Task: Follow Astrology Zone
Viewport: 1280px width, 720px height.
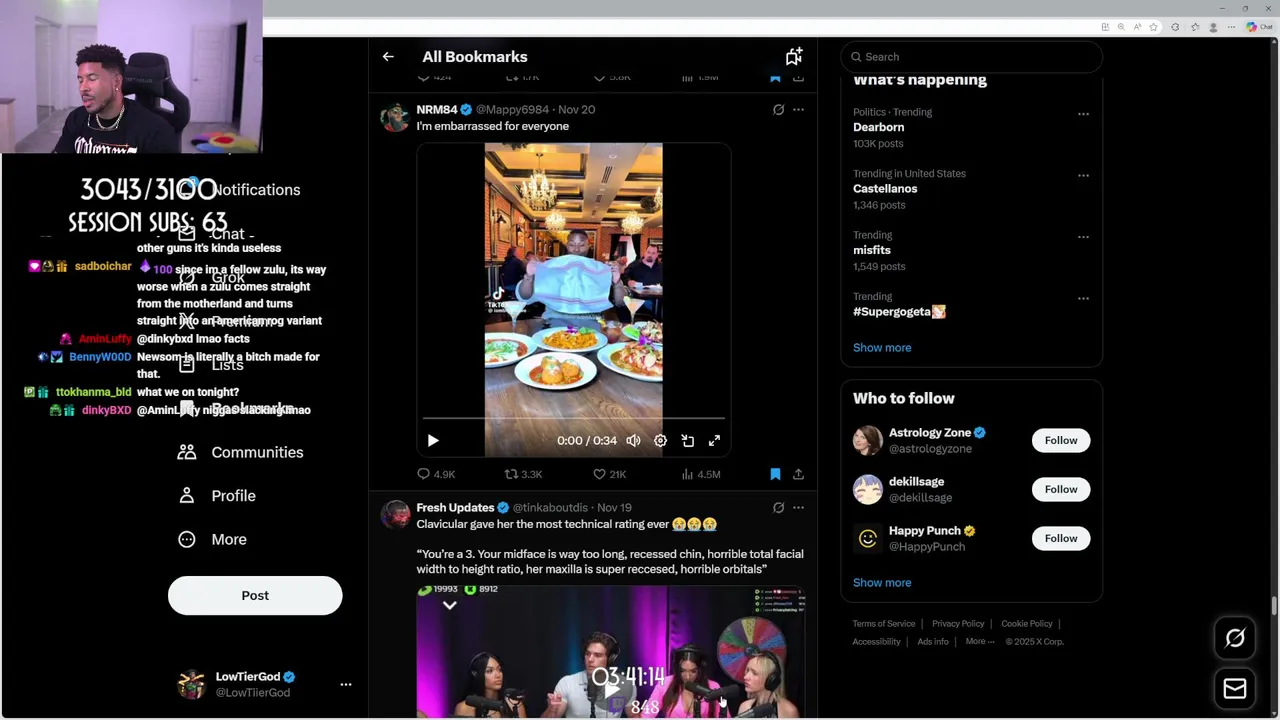Action: pos(1061,440)
